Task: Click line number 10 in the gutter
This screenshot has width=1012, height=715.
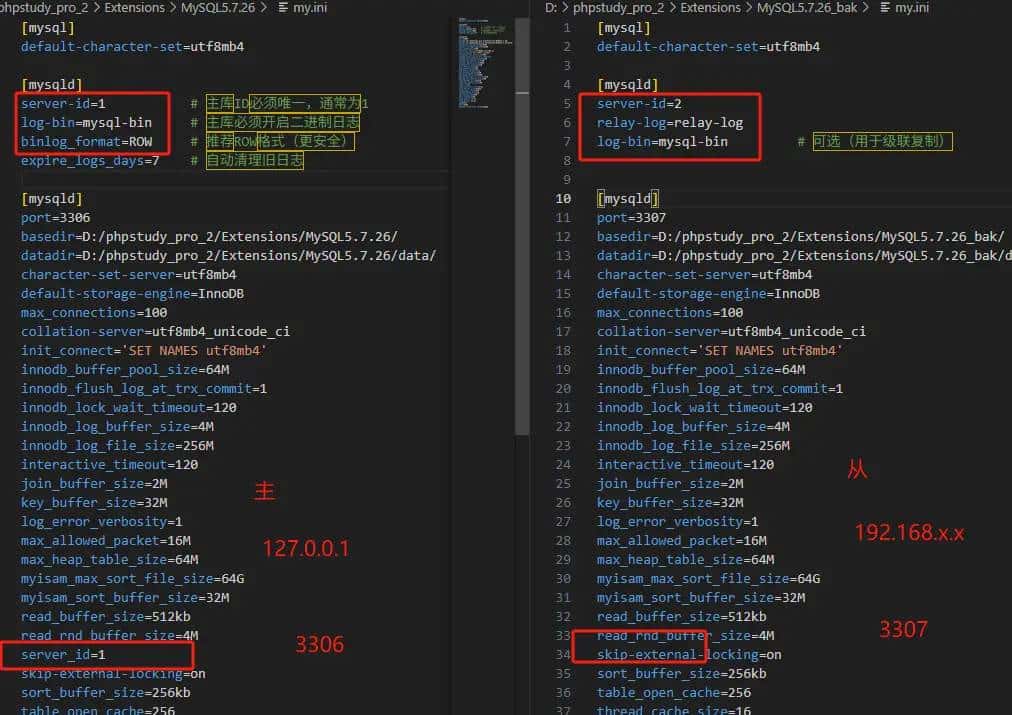Action: pos(563,199)
